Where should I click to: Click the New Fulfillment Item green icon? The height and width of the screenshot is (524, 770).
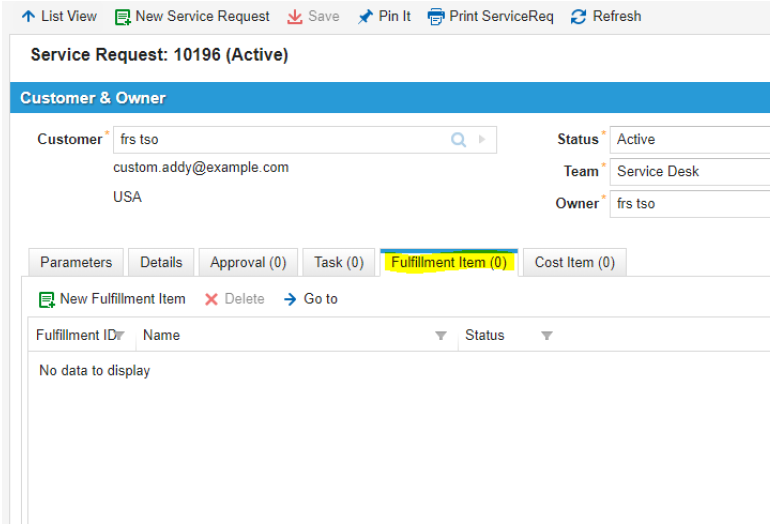[47, 299]
